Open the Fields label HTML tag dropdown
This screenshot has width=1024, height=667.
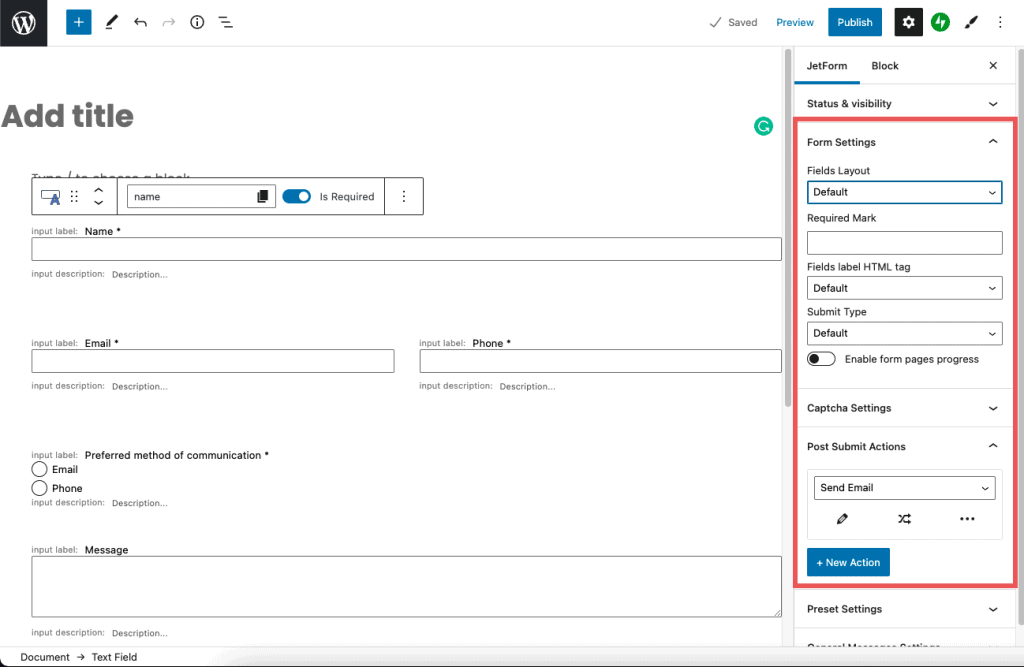(x=904, y=288)
